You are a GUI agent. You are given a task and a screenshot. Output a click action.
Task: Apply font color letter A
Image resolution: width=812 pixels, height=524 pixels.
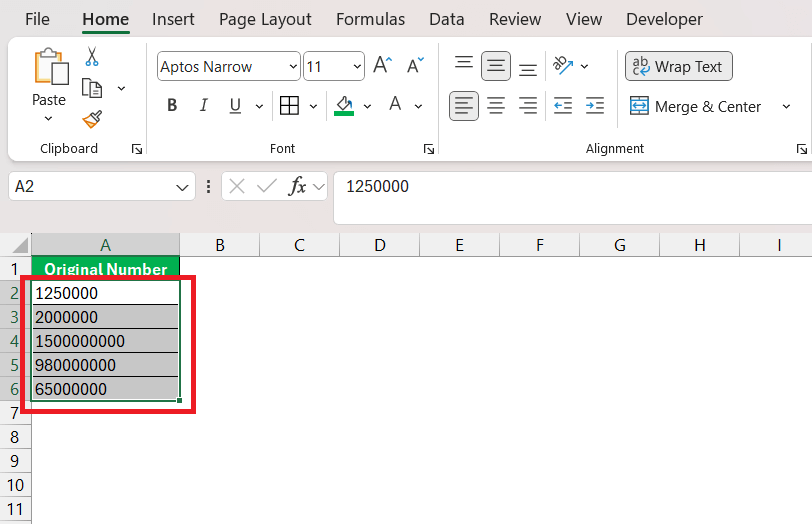395,105
